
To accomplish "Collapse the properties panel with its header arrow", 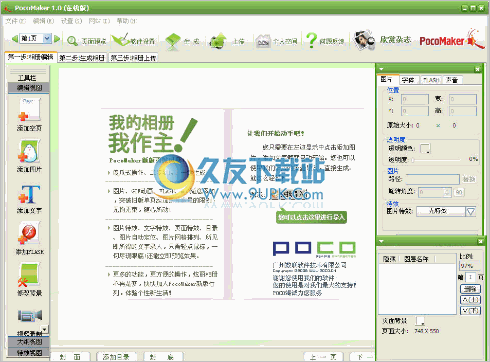I will 381,69.
